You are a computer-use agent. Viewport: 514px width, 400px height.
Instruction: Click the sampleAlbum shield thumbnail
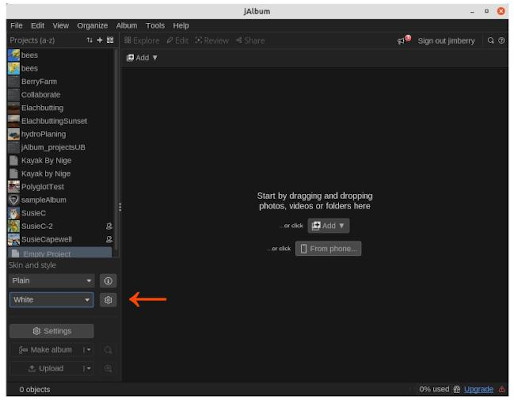pos(14,200)
